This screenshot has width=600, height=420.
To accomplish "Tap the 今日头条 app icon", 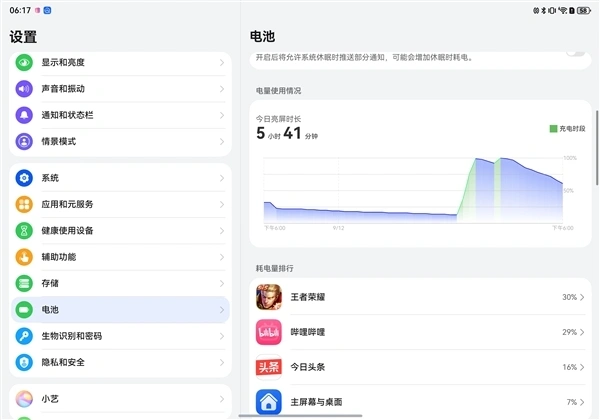I will tap(268, 367).
